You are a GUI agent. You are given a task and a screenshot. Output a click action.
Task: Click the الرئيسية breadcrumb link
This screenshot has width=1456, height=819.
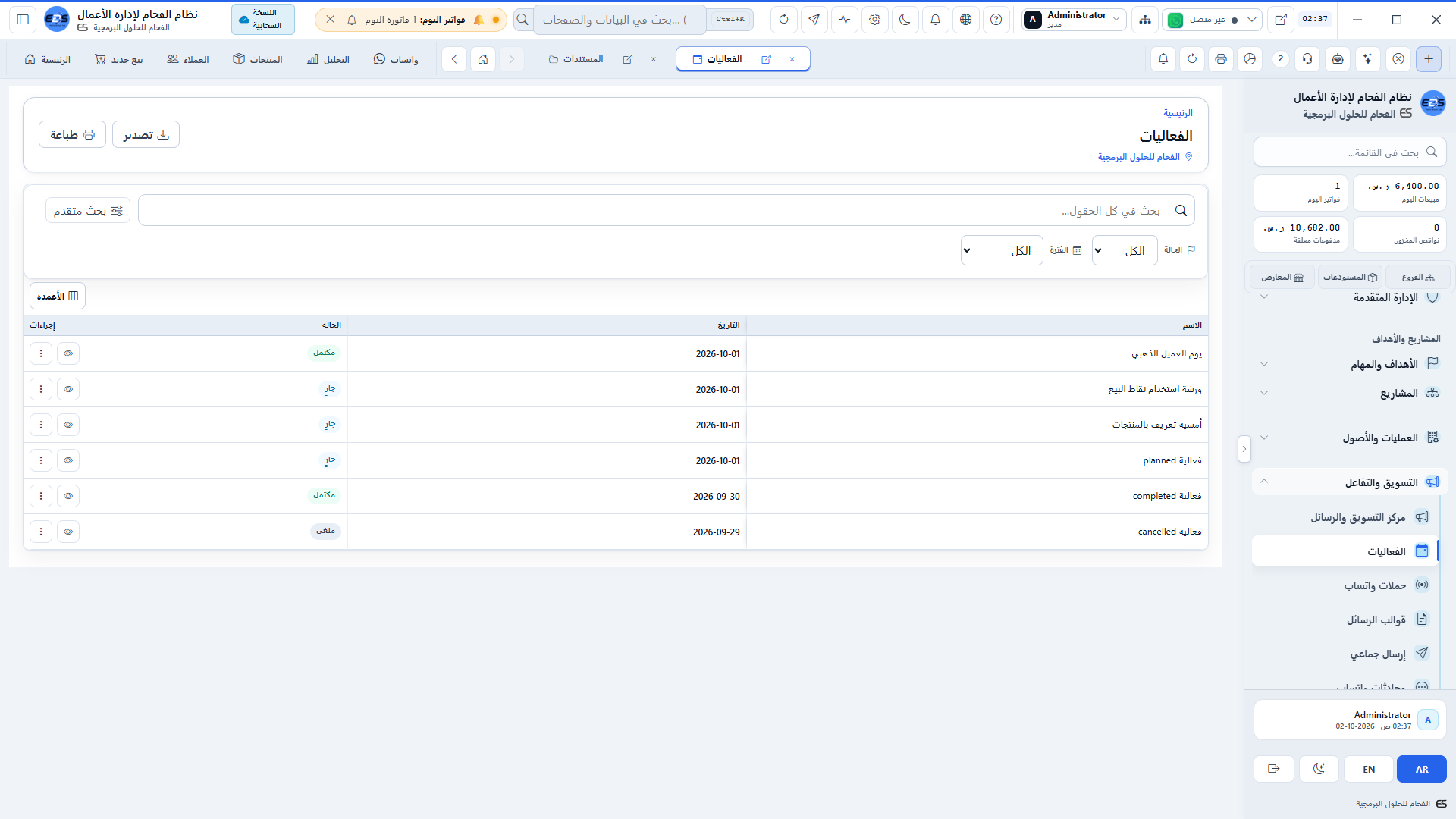pos(1178,113)
